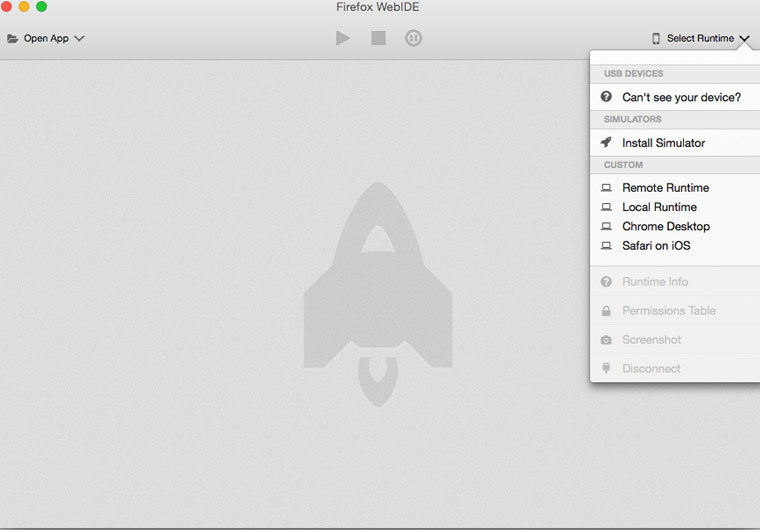
Task: Click the info icon beside Runtime Info
Action: pyautogui.click(x=606, y=281)
